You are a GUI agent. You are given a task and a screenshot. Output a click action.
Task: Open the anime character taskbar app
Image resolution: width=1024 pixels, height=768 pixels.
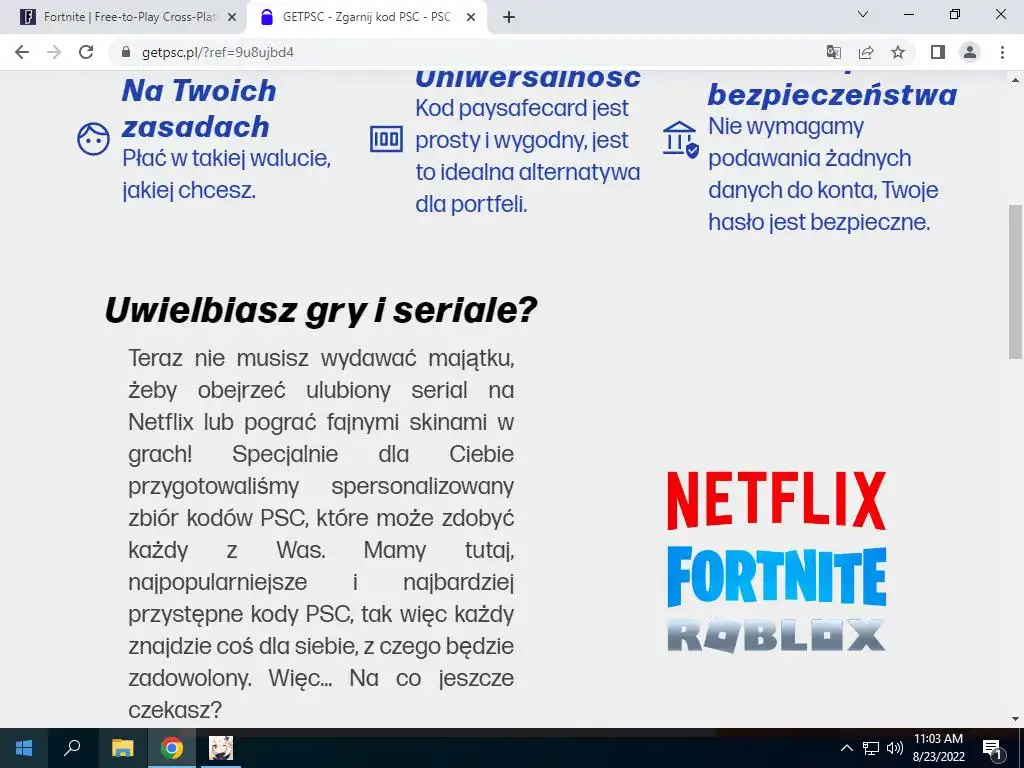221,748
